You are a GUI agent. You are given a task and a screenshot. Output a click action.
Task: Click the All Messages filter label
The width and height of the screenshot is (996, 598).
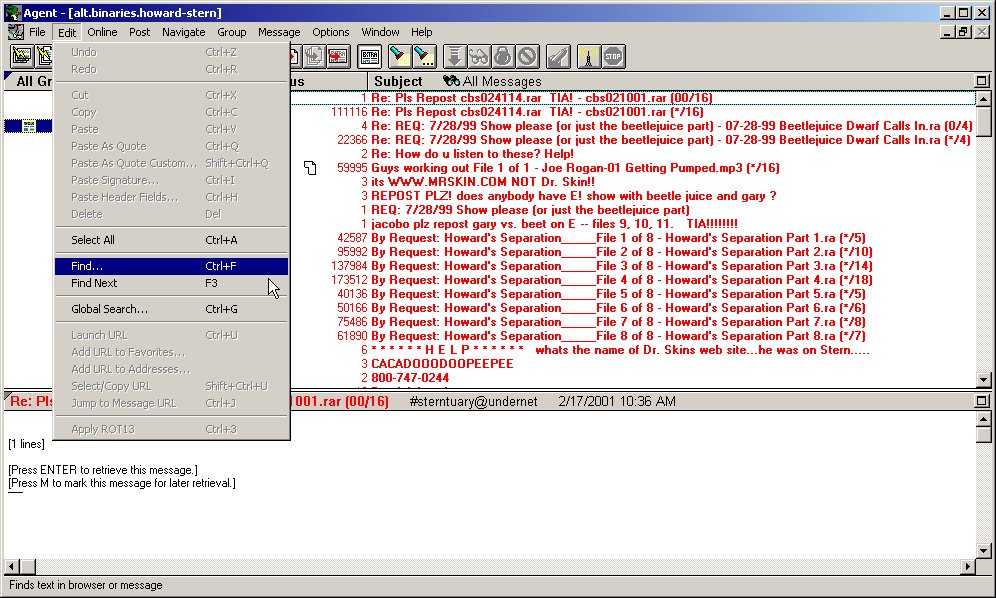pos(502,81)
